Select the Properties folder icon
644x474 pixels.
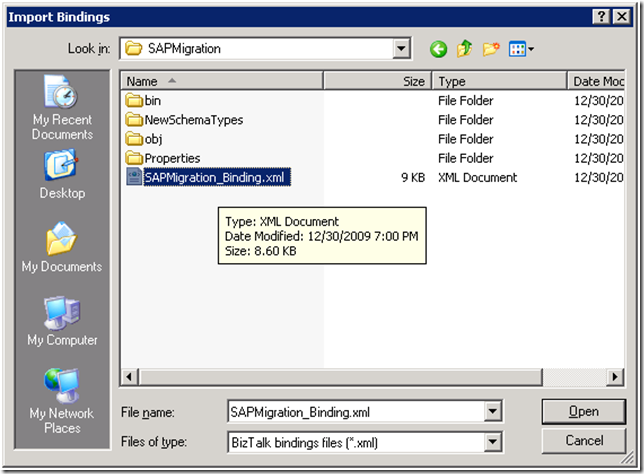click(133, 158)
